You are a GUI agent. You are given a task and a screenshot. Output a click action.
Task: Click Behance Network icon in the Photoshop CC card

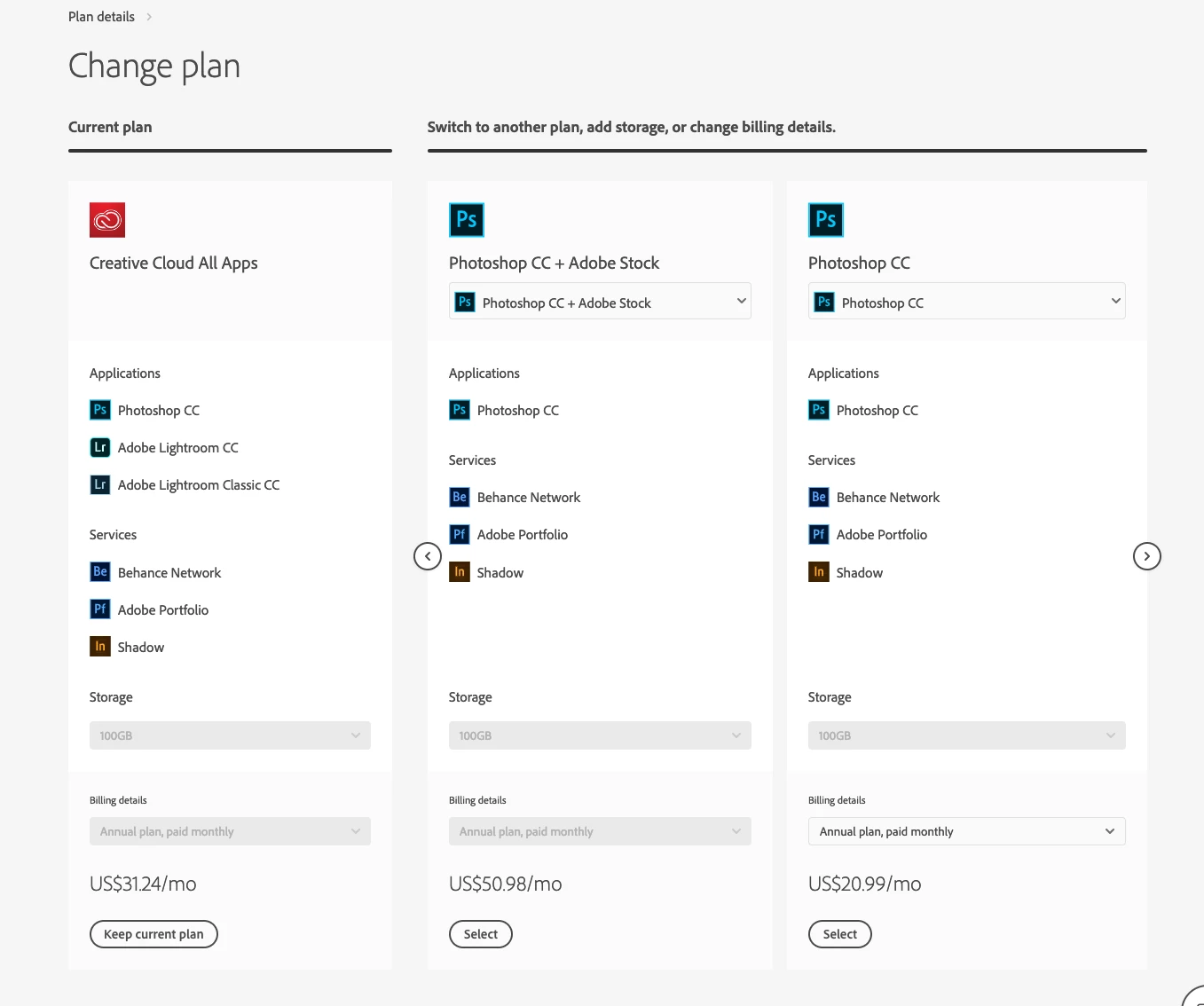pyautogui.click(x=819, y=497)
